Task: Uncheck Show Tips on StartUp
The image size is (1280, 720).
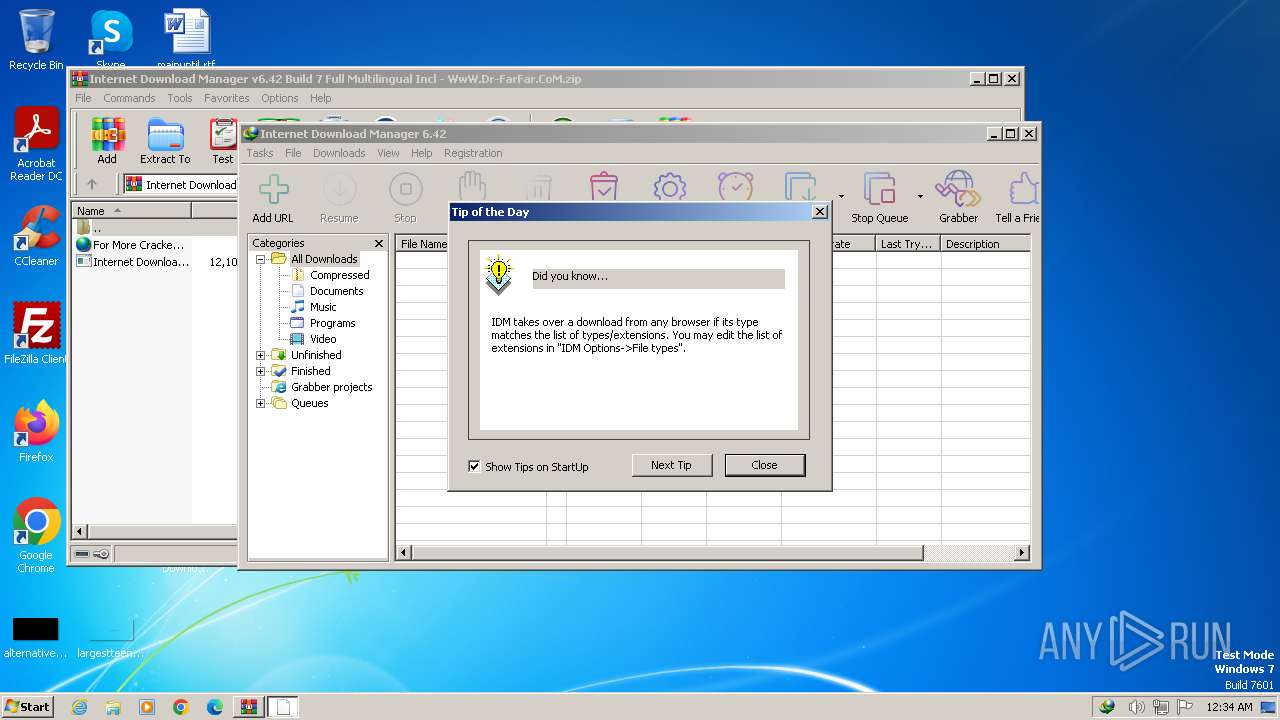Action: click(x=474, y=466)
